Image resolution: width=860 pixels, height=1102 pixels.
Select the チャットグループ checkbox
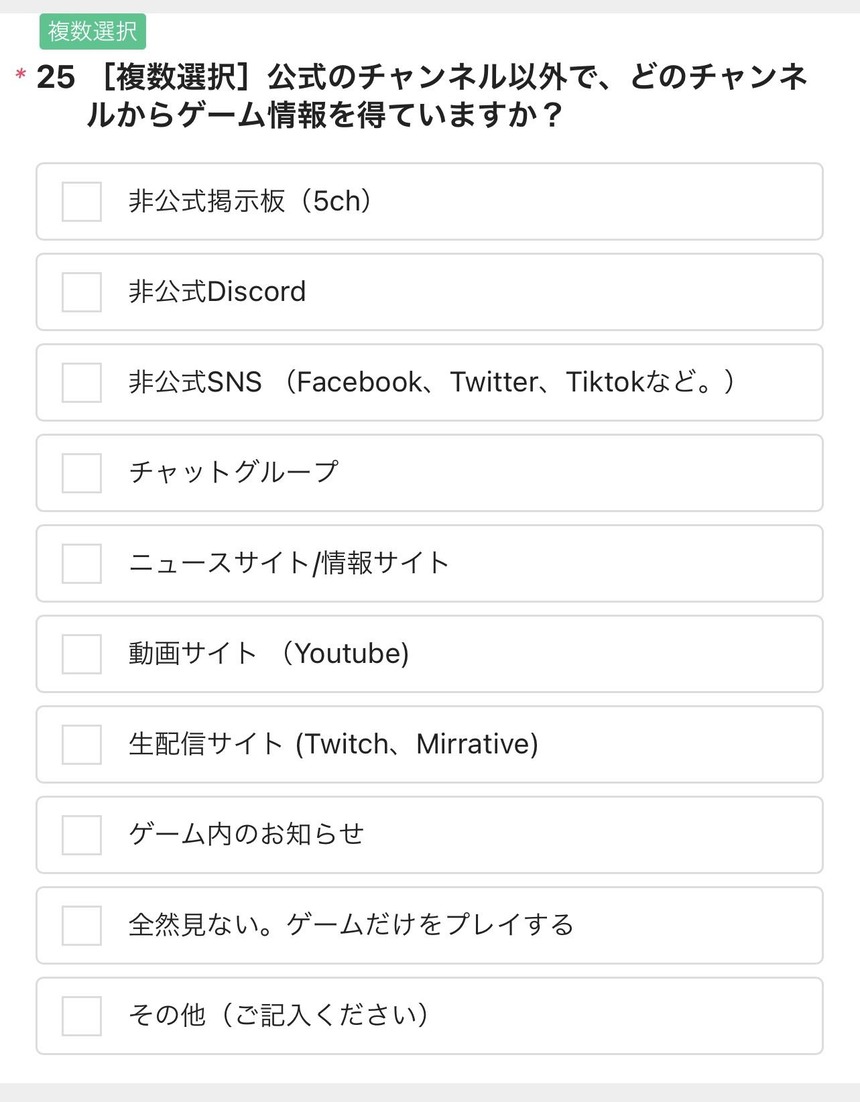point(81,473)
